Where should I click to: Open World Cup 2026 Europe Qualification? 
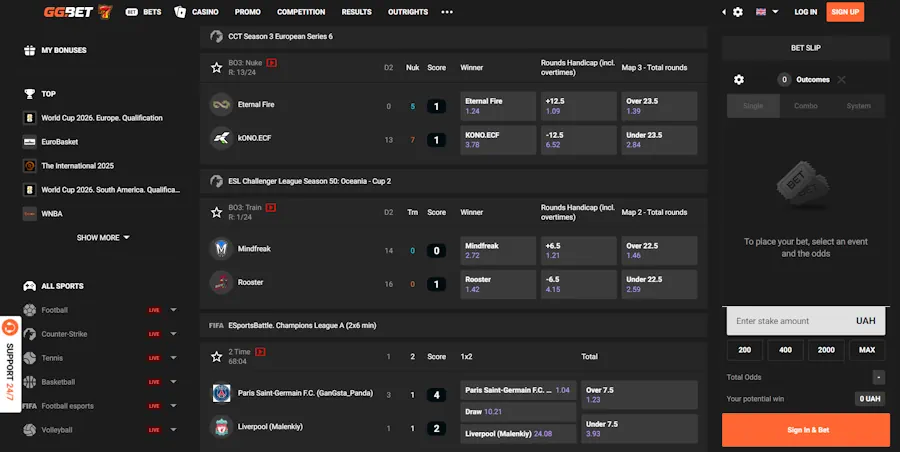[102, 118]
